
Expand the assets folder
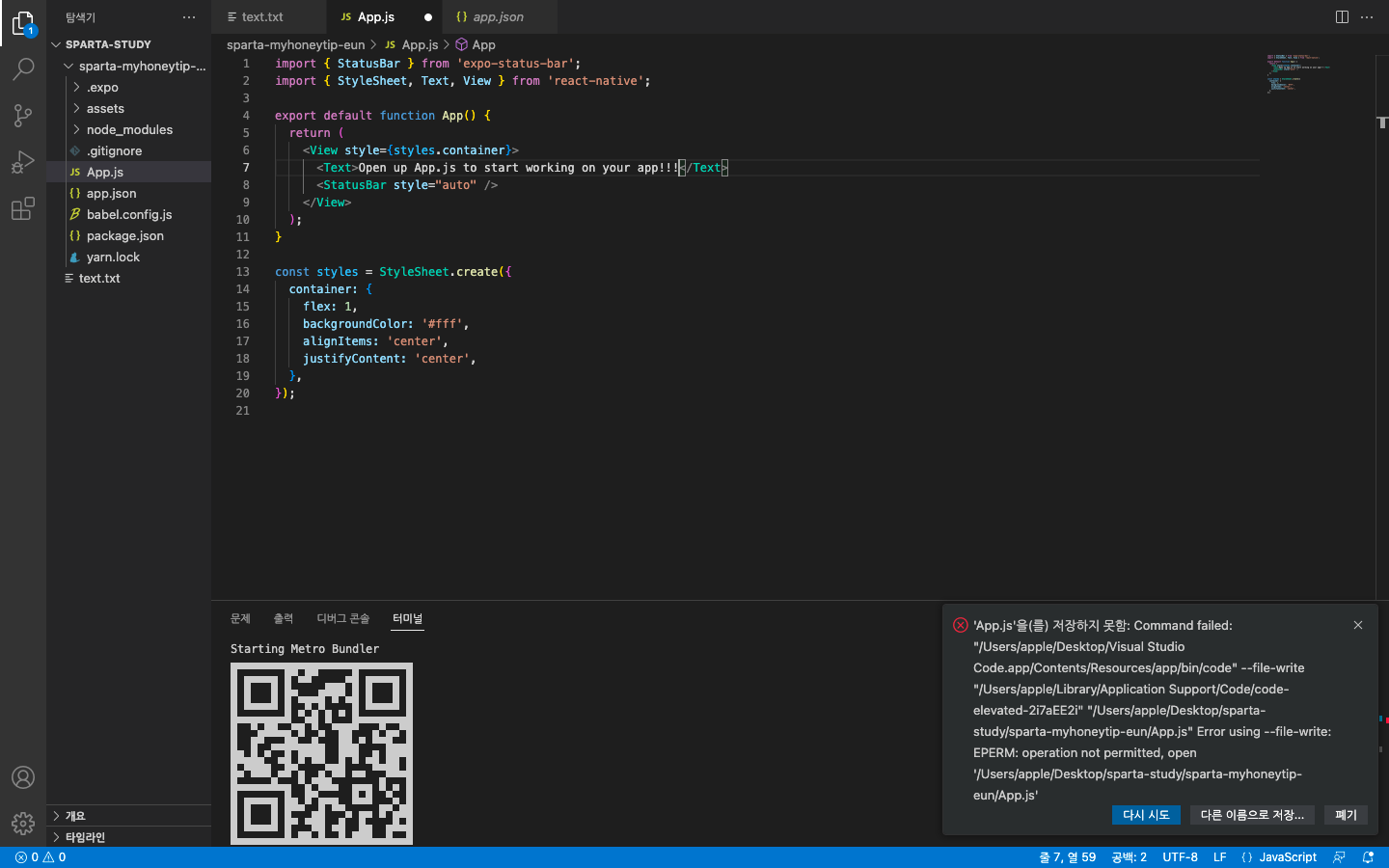[129, 108]
